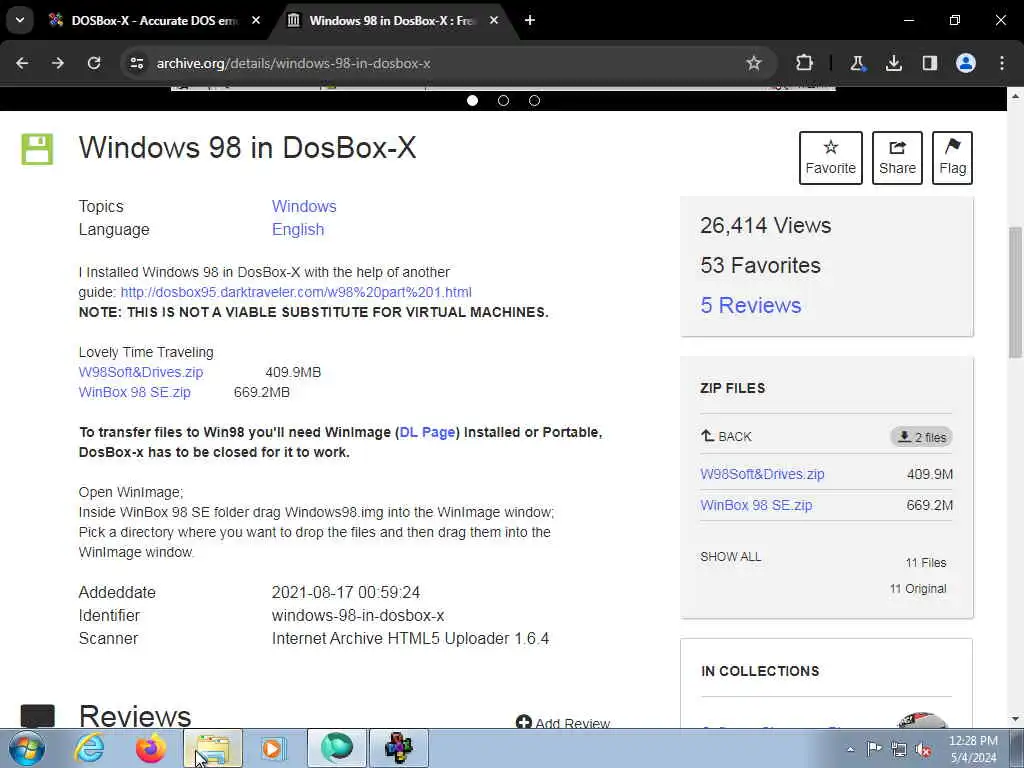Open the Extensions puzzle icon

click(x=805, y=63)
